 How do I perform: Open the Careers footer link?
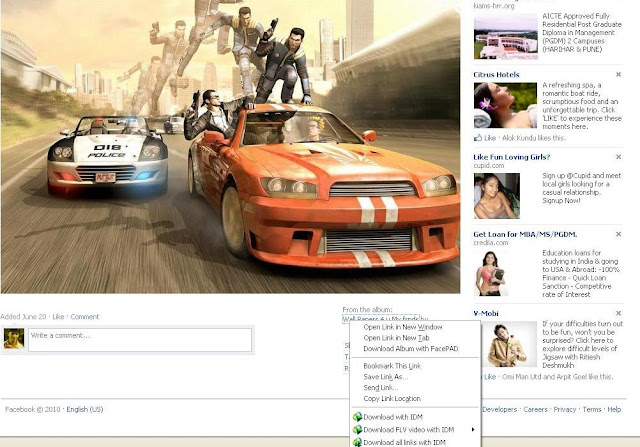pos(535,409)
